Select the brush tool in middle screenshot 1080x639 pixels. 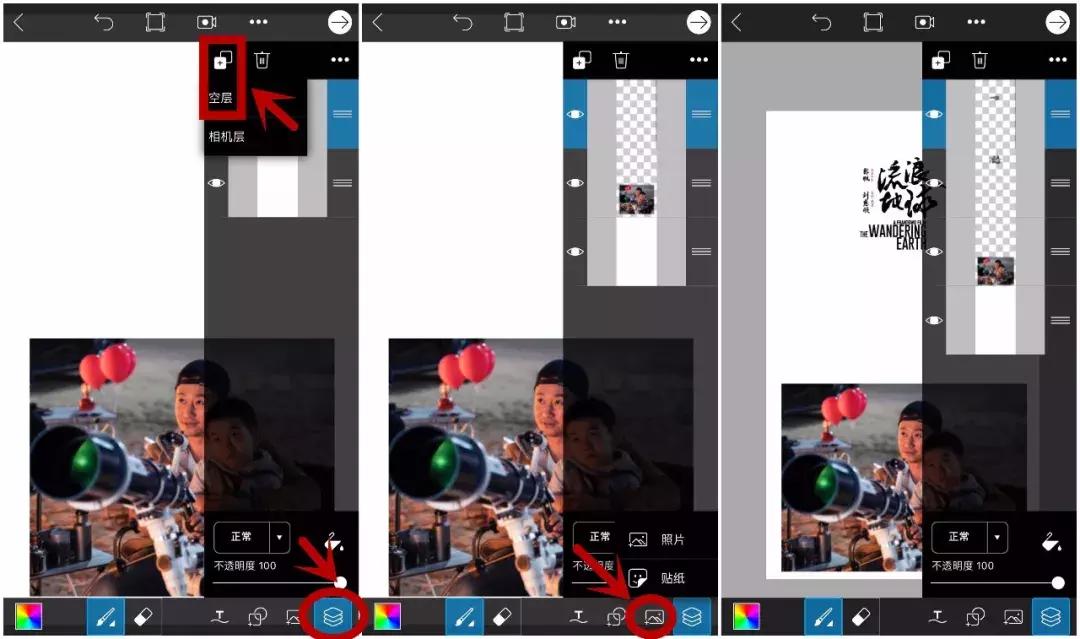(x=465, y=616)
